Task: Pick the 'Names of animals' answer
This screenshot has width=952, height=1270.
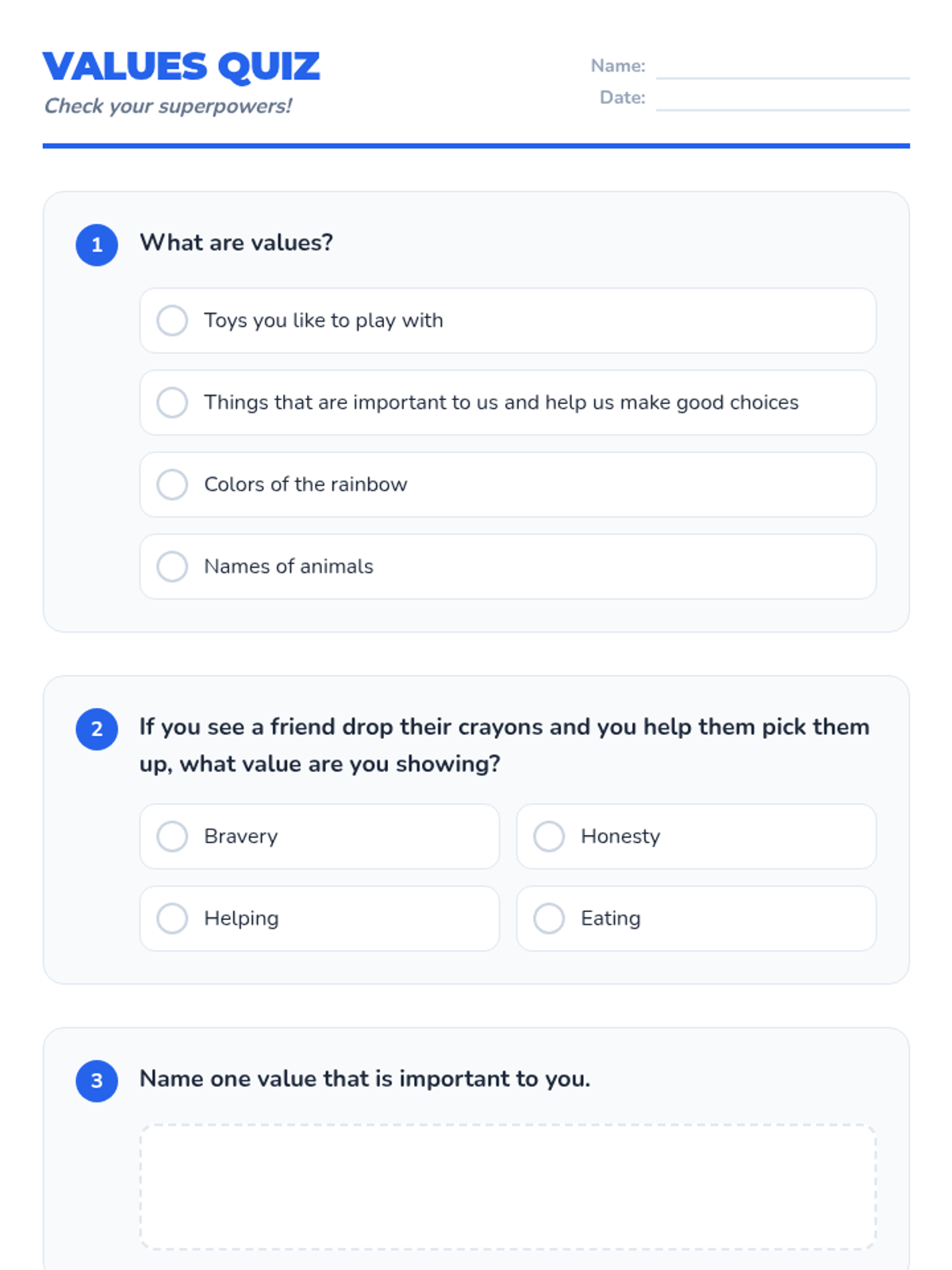Action: pyautogui.click(x=172, y=567)
